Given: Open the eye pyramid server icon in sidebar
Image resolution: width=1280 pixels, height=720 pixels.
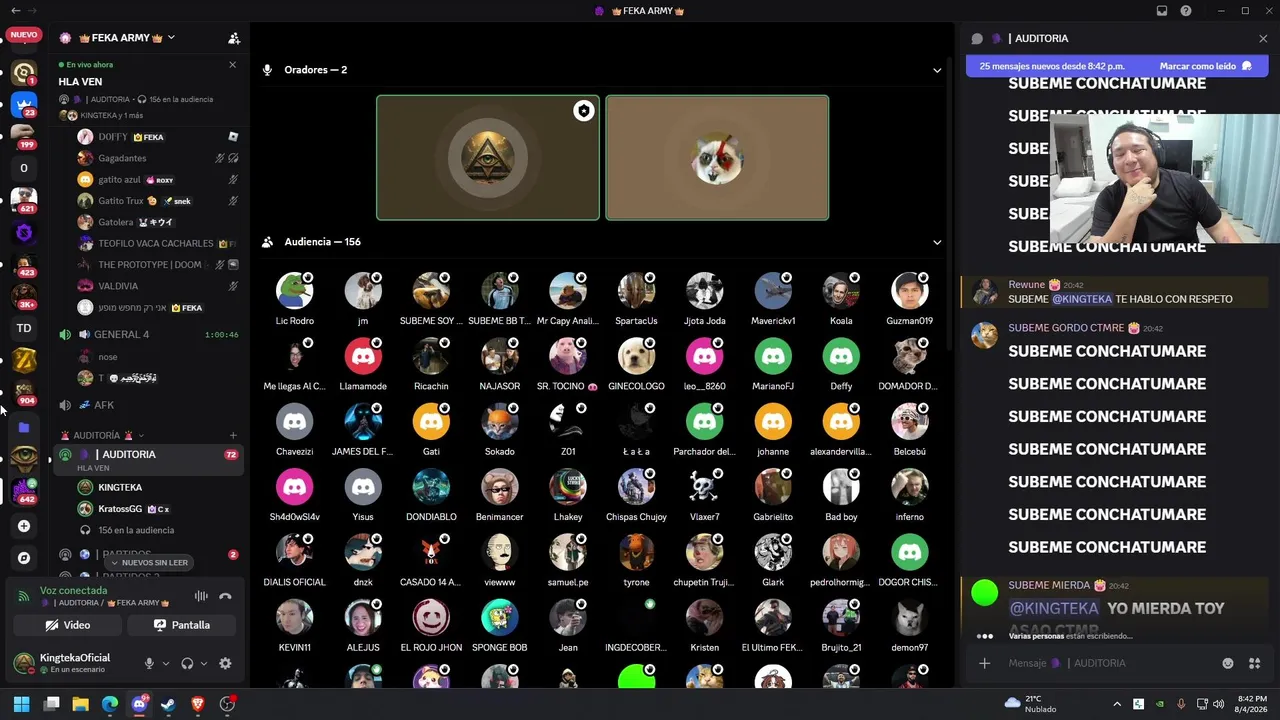Looking at the screenshot, I should click(24, 459).
